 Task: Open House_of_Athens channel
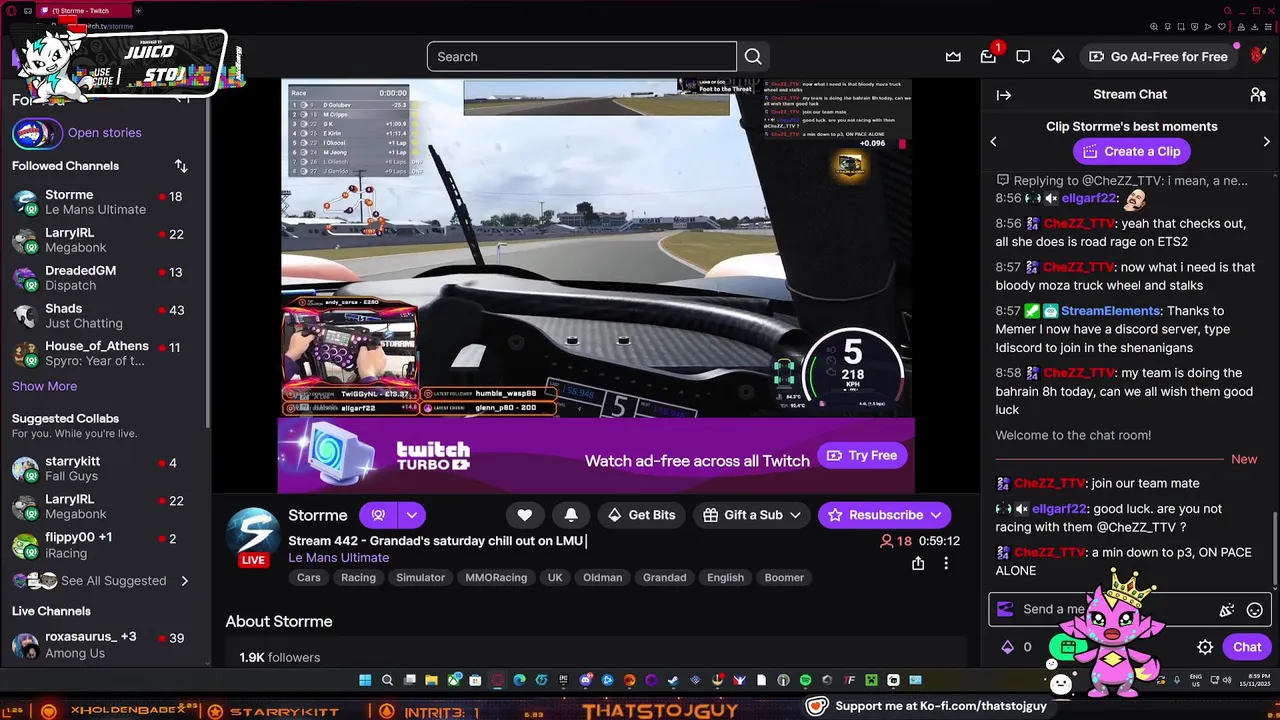click(x=105, y=353)
